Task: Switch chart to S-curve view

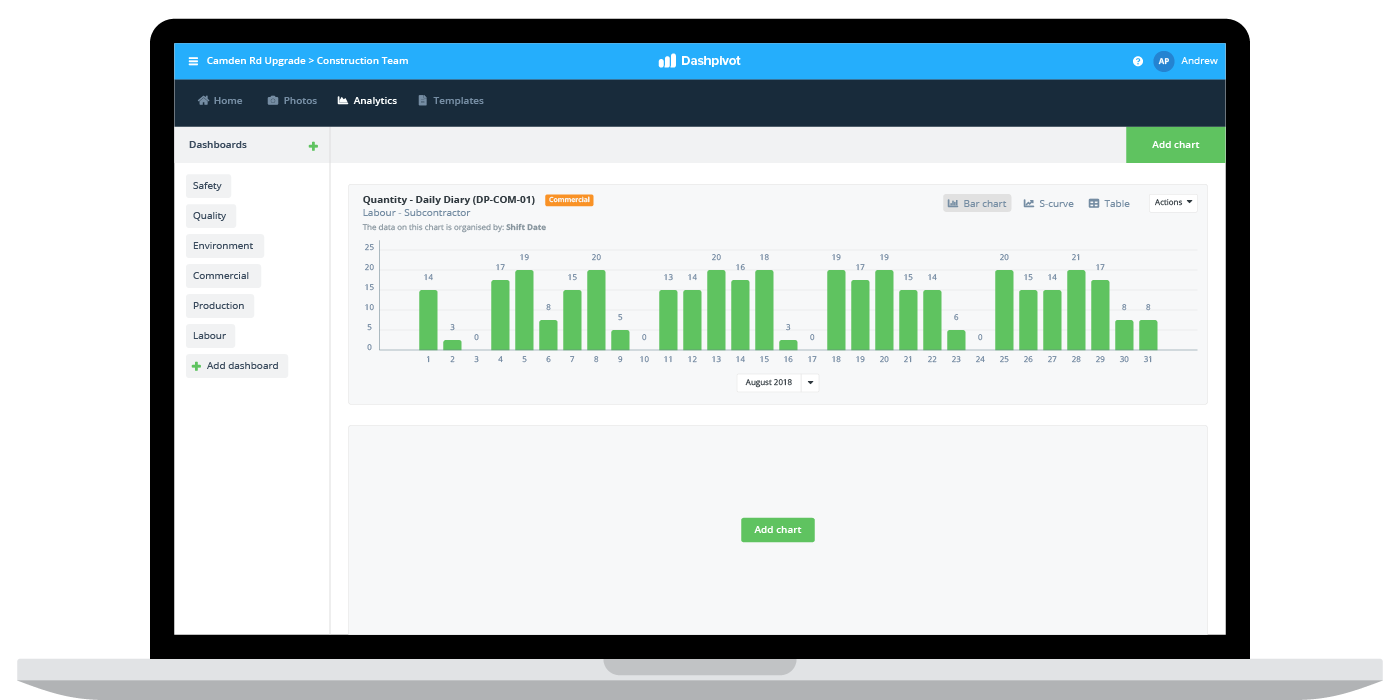Action: [x=1048, y=203]
